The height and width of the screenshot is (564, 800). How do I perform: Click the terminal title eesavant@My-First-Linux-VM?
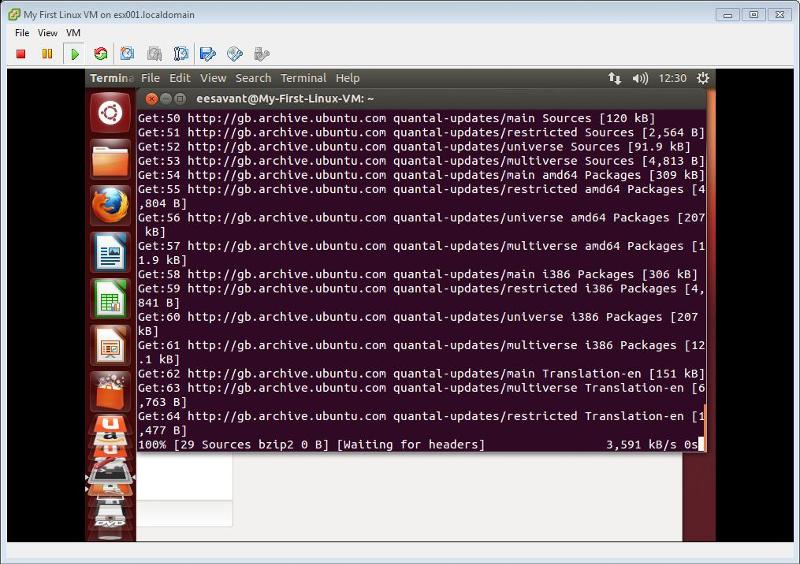[x=285, y=99]
